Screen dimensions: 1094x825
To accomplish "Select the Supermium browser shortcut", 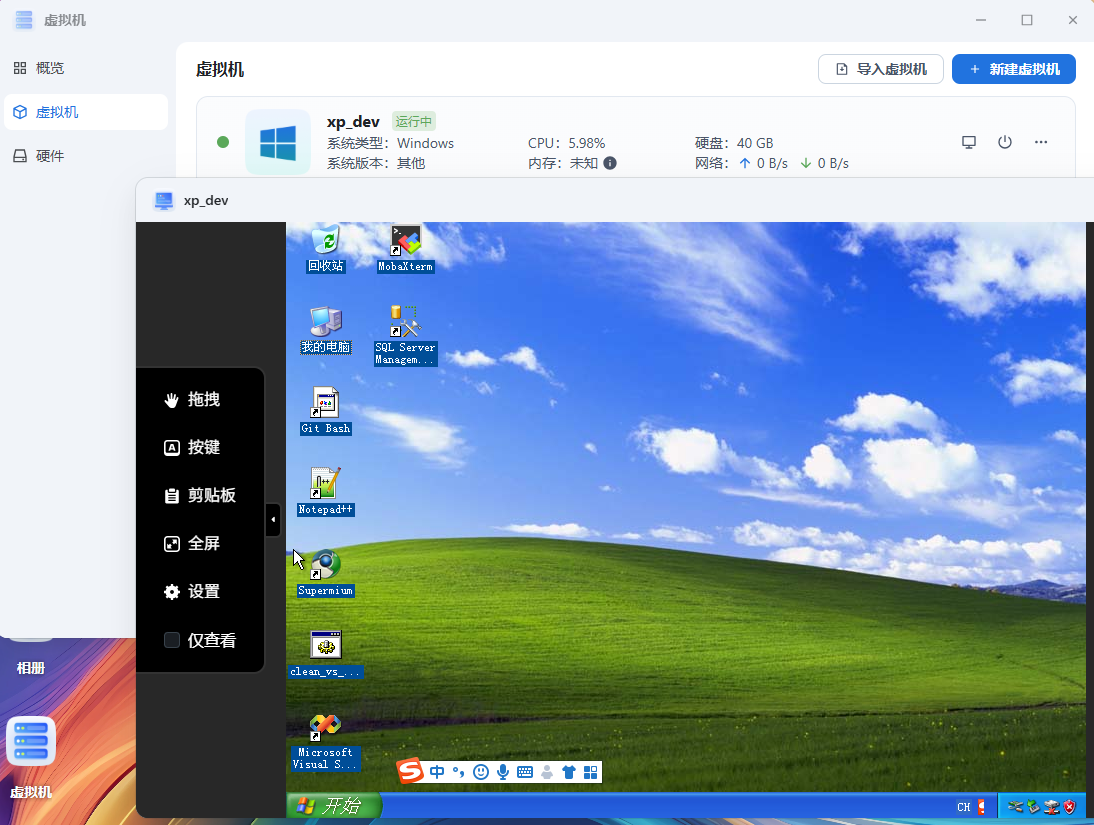I will [x=326, y=572].
